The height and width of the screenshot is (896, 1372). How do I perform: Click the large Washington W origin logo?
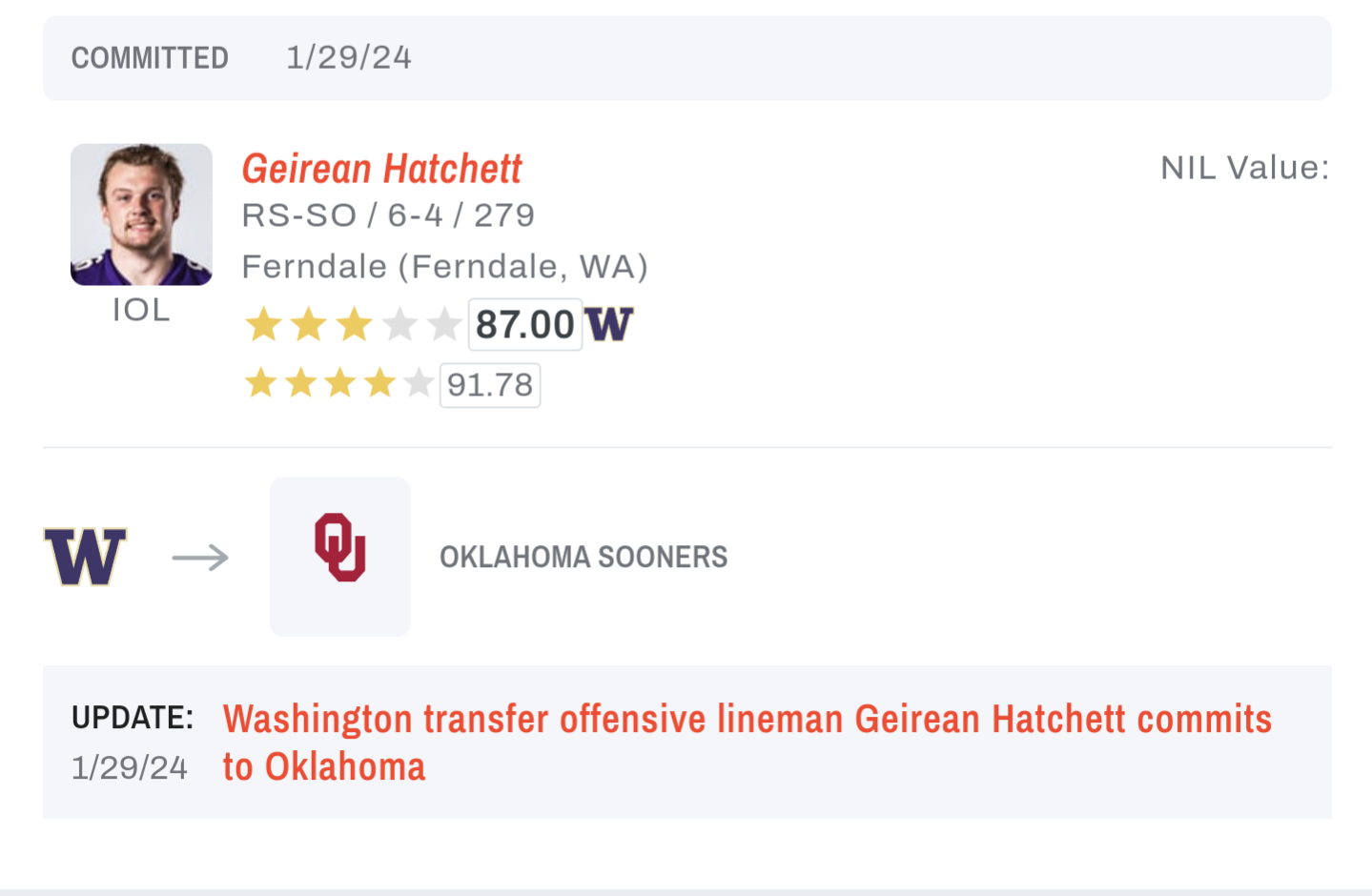85,557
